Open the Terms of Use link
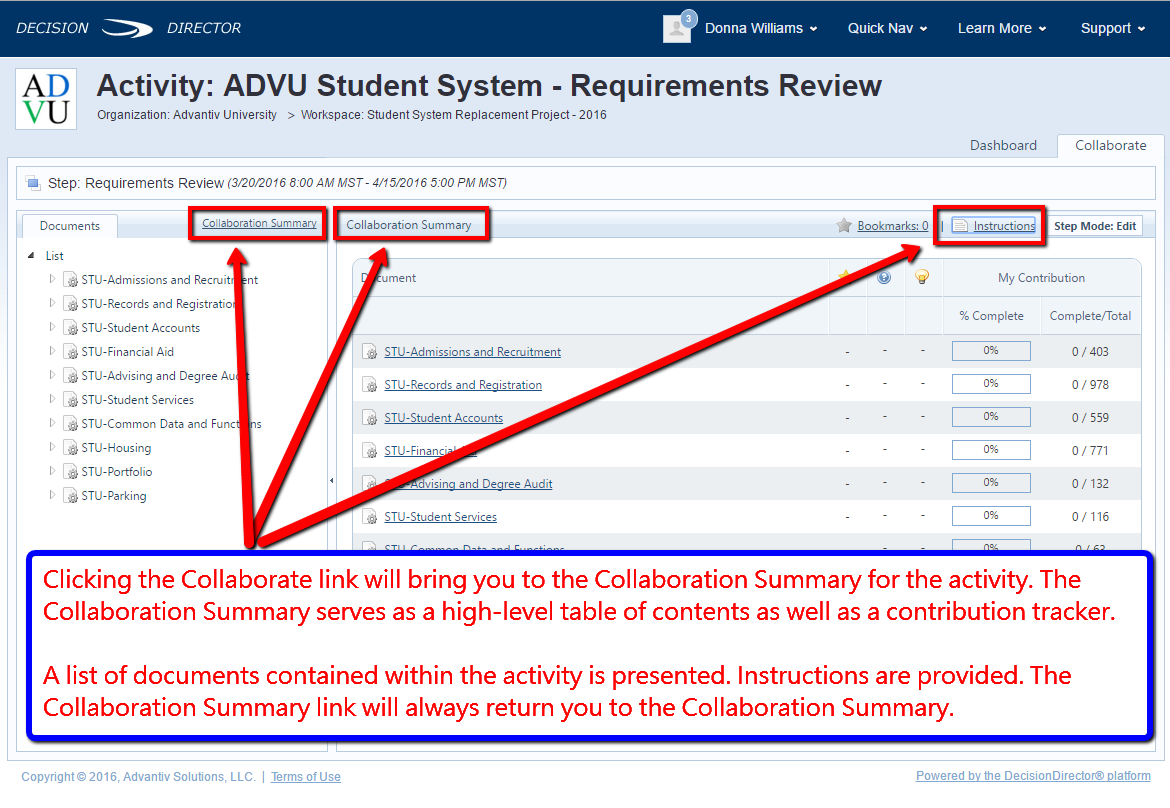The height and width of the screenshot is (808, 1170). (x=306, y=777)
